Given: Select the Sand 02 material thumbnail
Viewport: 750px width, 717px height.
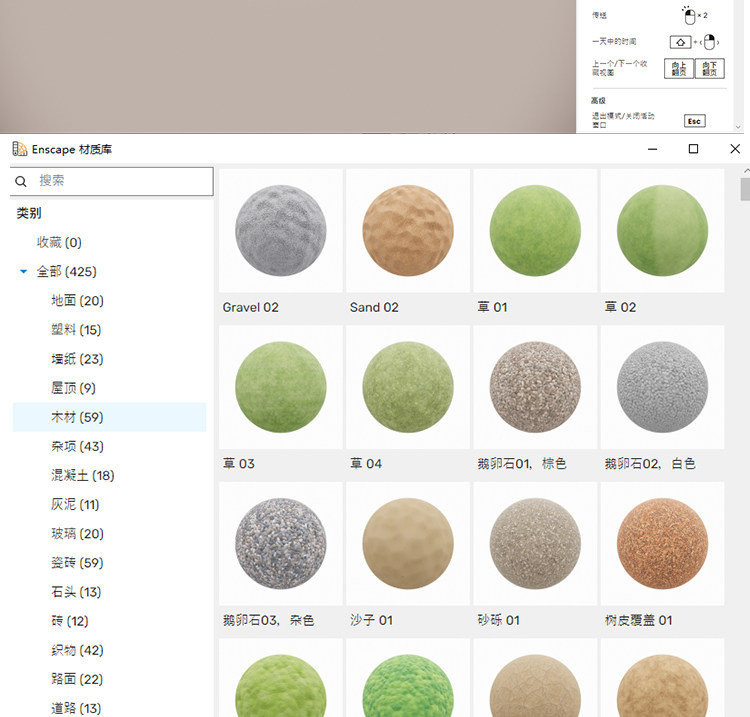Looking at the screenshot, I should (x=408, y=231).
